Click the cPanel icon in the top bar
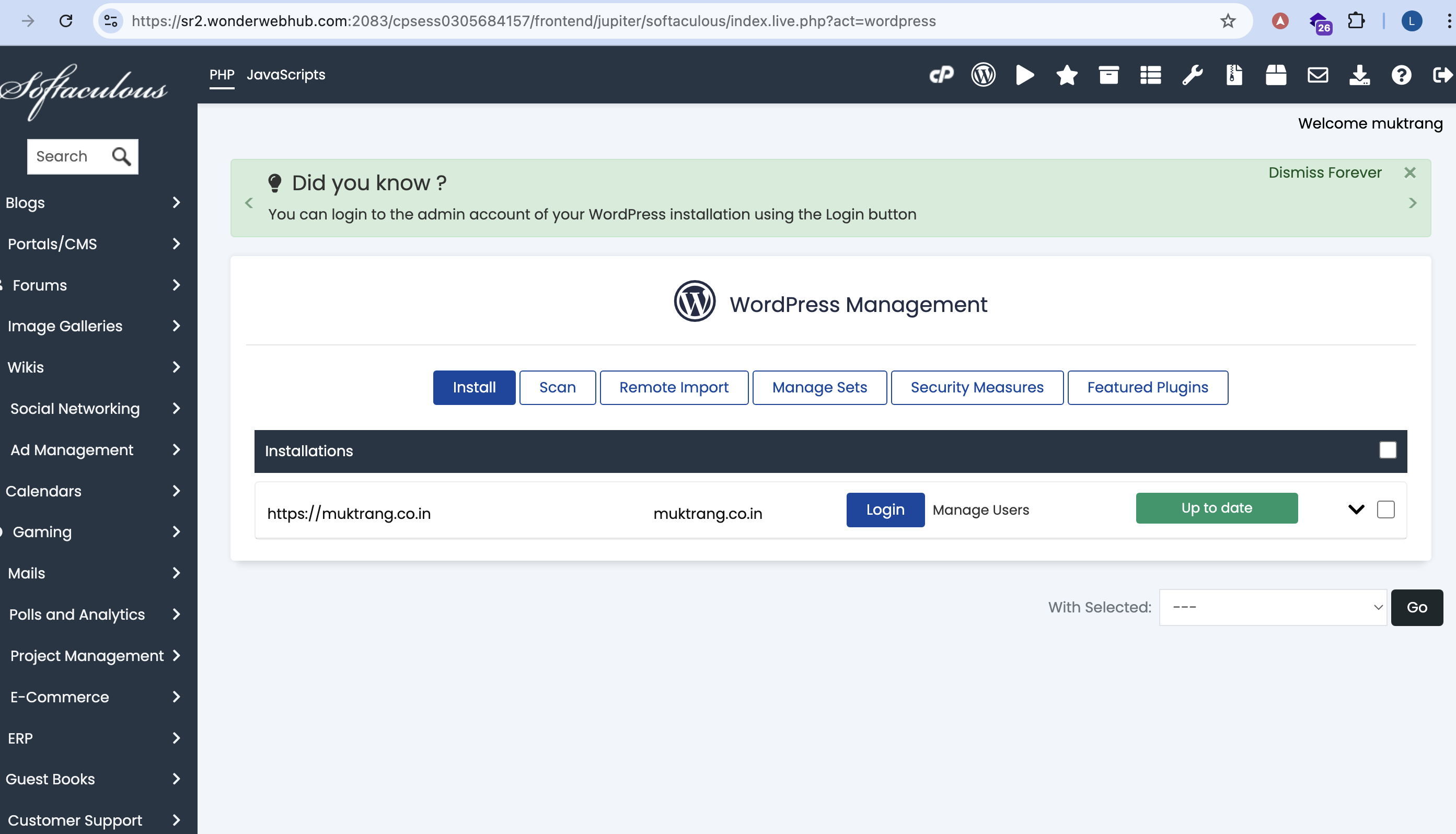 coord(941,75)
